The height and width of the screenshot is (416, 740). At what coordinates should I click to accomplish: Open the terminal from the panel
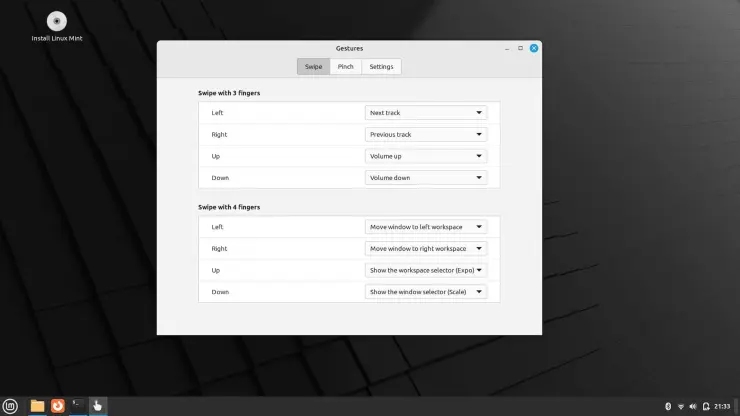(x=78, y=406)
